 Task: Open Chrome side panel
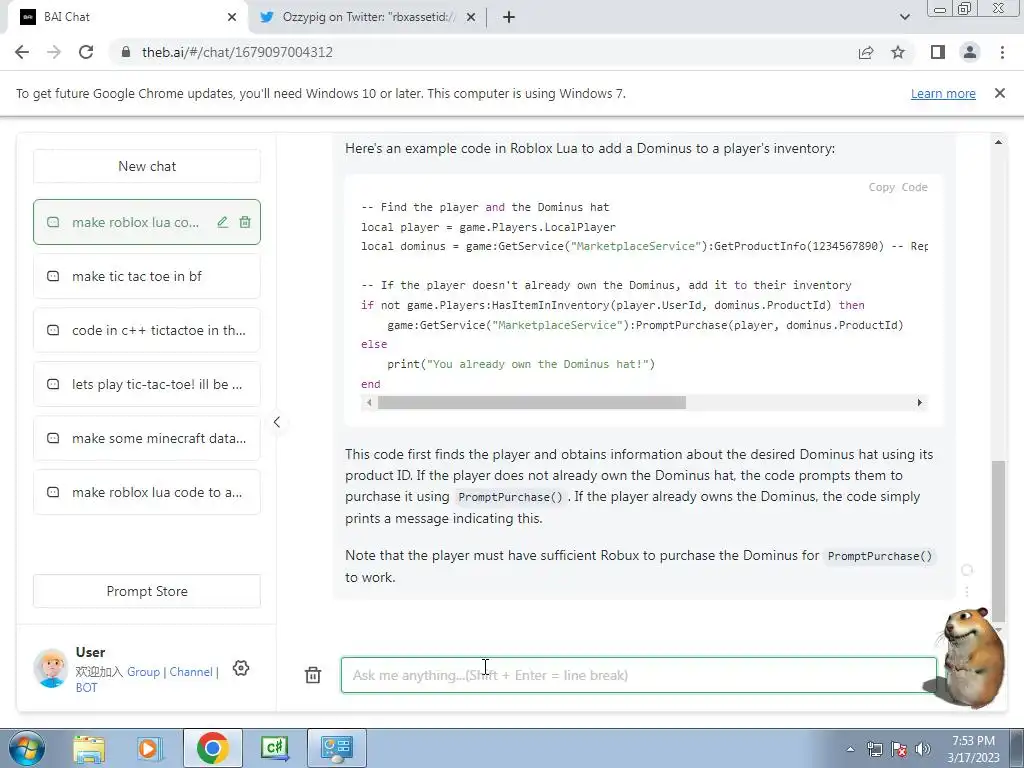938,52
